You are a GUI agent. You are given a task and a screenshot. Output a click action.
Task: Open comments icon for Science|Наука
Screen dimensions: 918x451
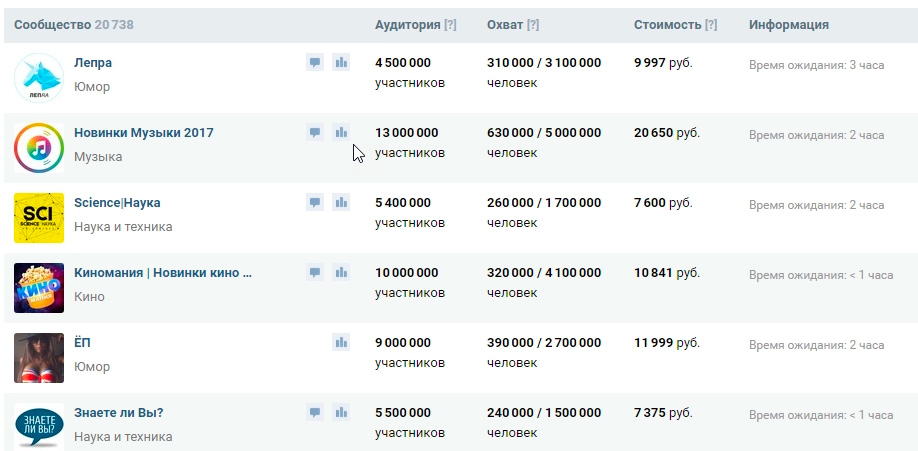click(x=315, y=203)
